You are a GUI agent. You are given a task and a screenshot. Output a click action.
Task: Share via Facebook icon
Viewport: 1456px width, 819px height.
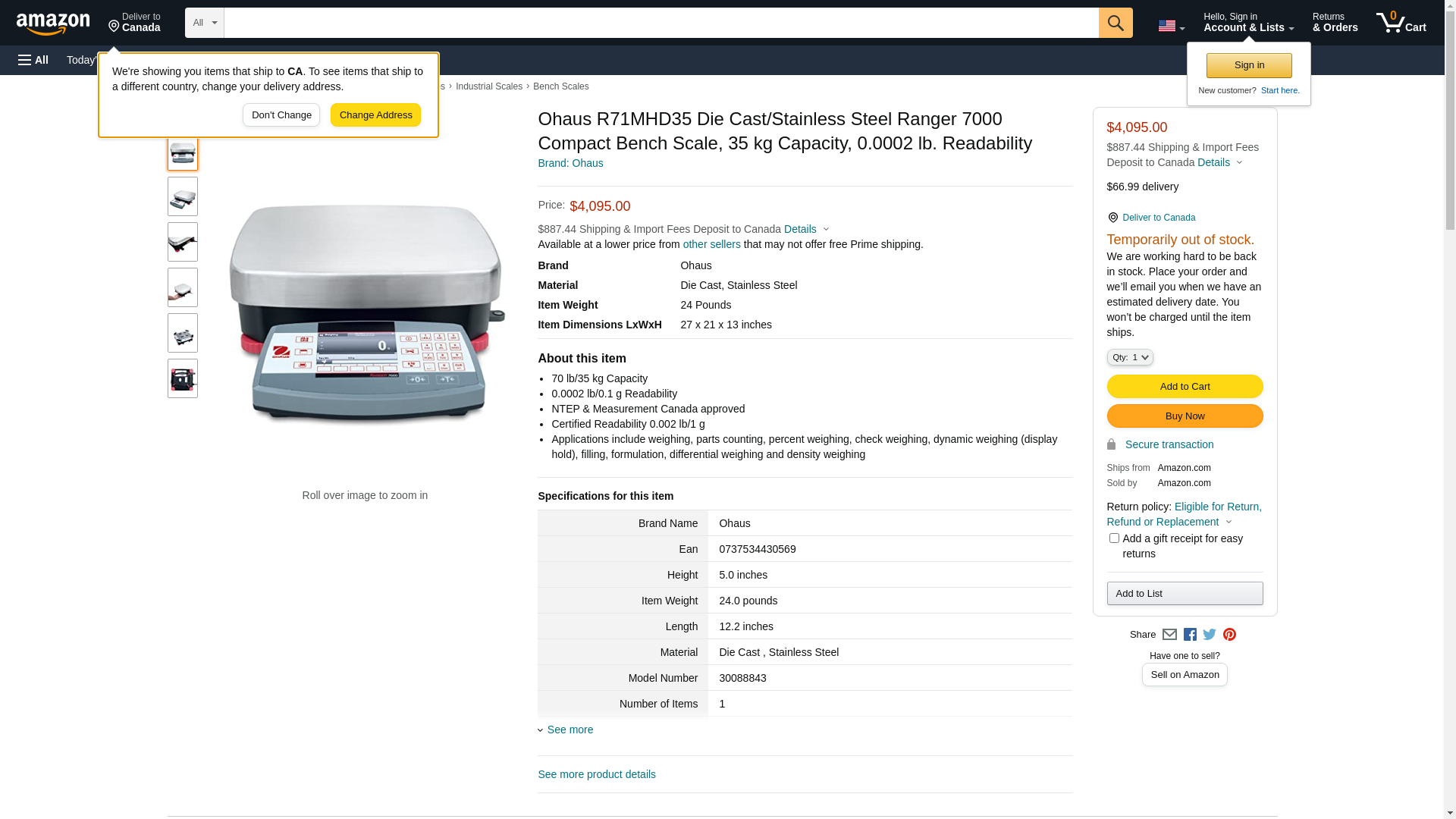[1190, 635]
